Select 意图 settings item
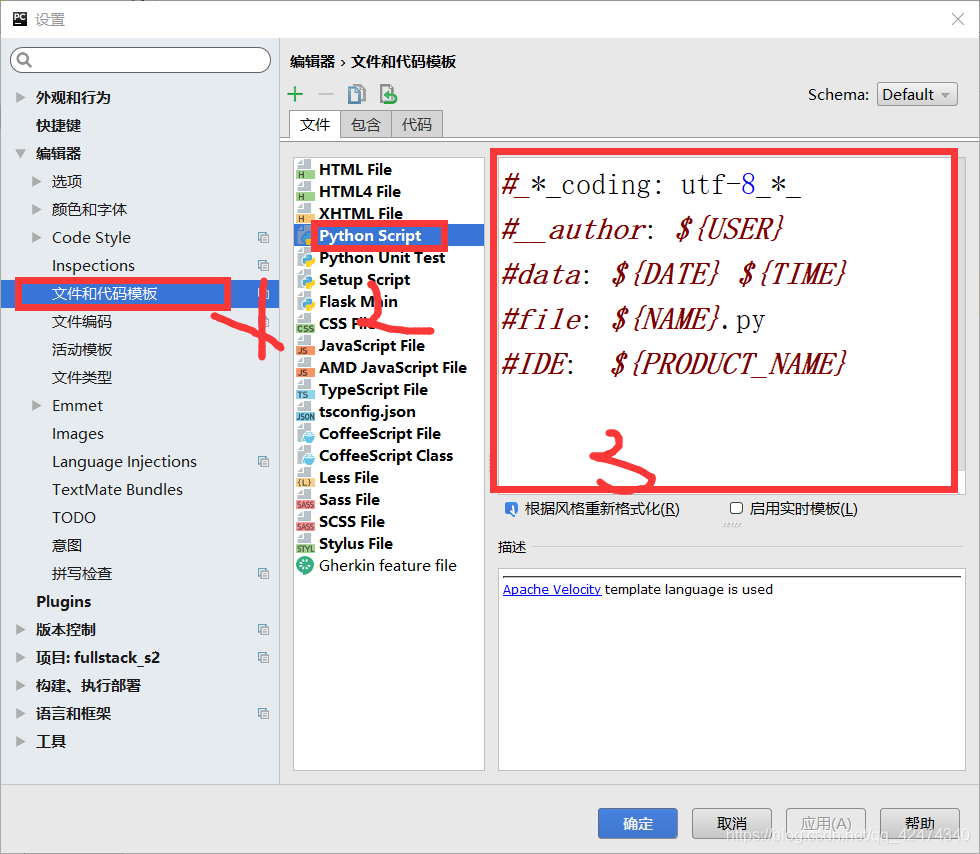Image resolution: width=980 pixels, height=854 pixels. pos(67,546)
